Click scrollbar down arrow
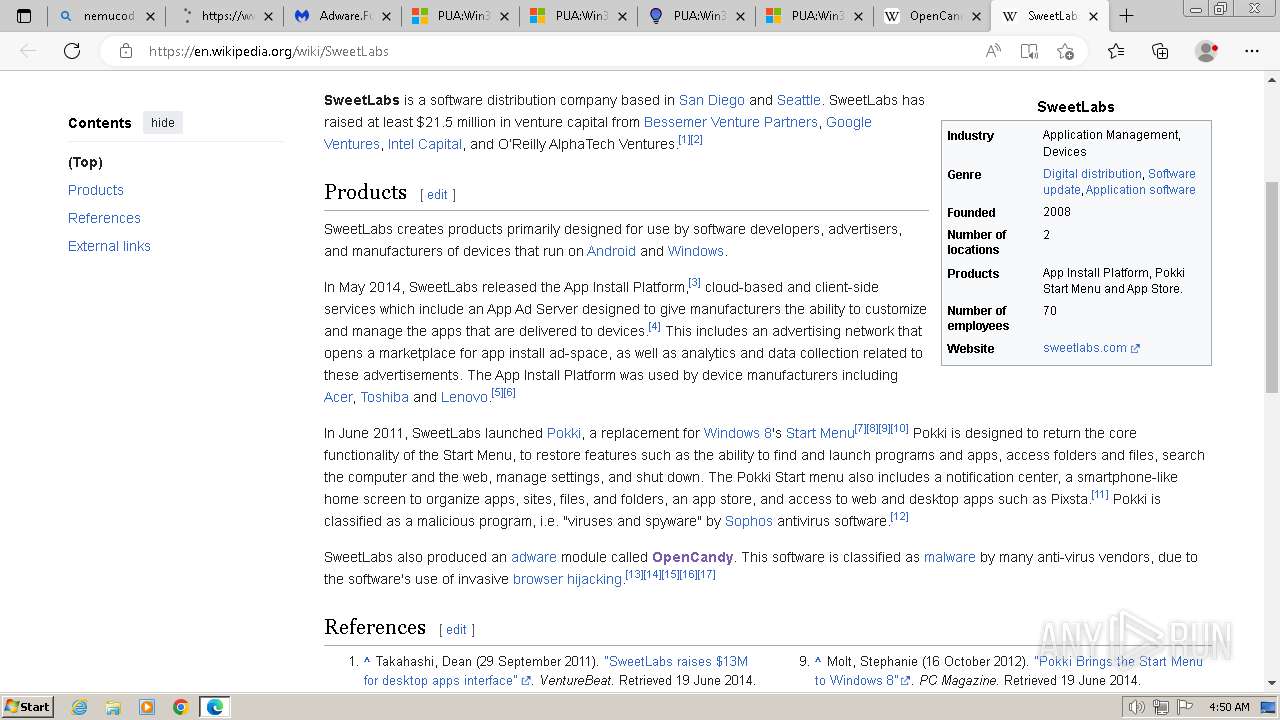Viewport: 1280px width, 720px height. [x=1272, y=683]
